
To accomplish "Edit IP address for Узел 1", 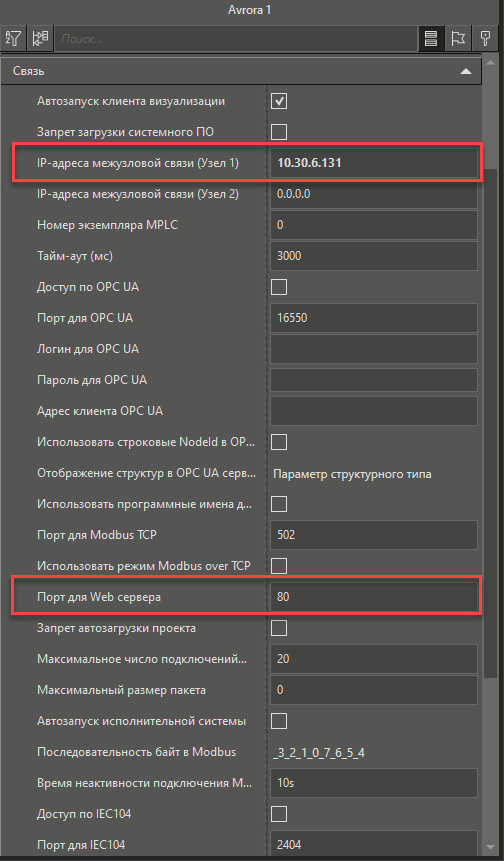I will 374,163.
